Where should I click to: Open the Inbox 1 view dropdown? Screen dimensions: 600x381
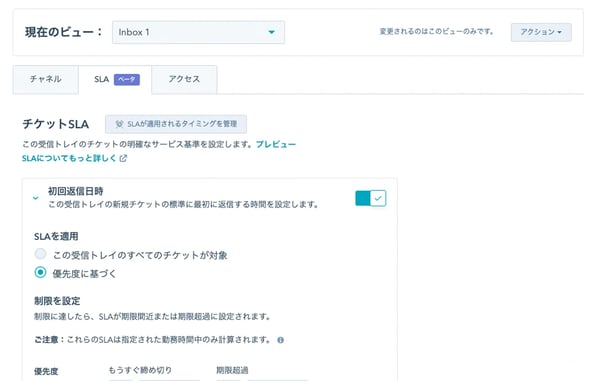pyautogui.click(x=198, y=32)
